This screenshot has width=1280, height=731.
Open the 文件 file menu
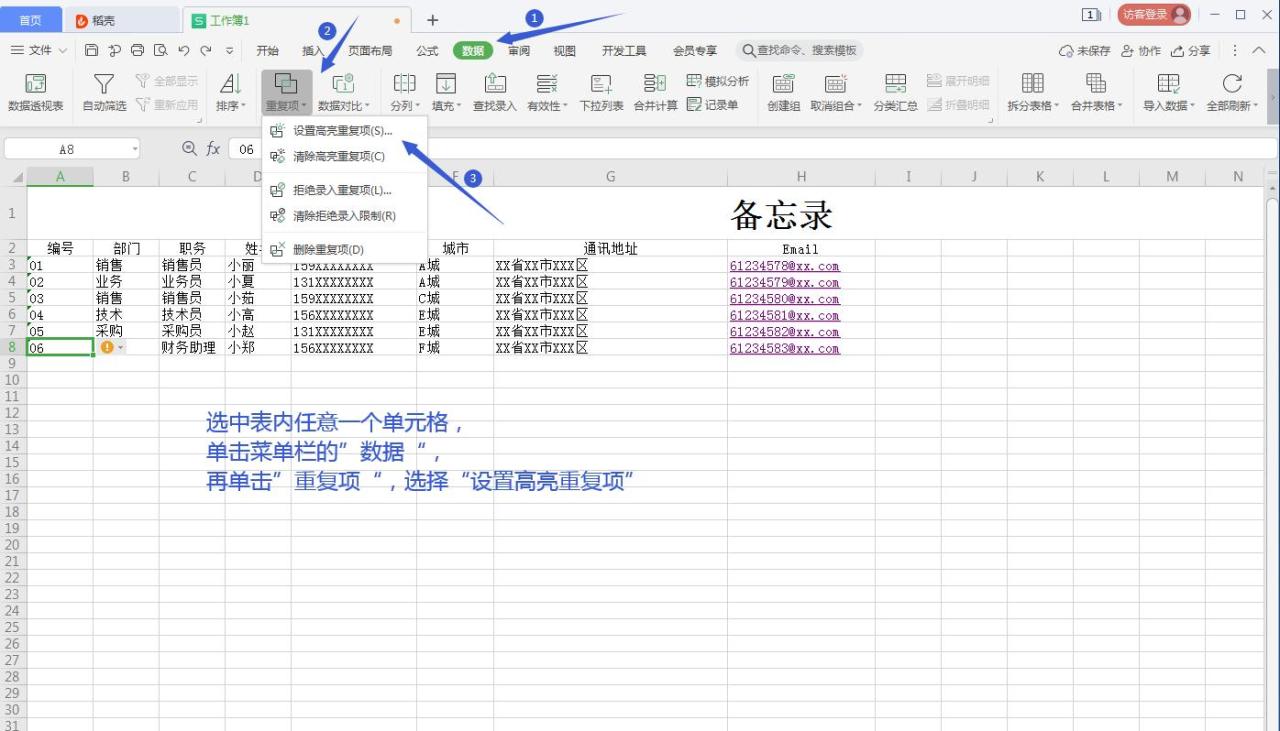tap(39, 51)
